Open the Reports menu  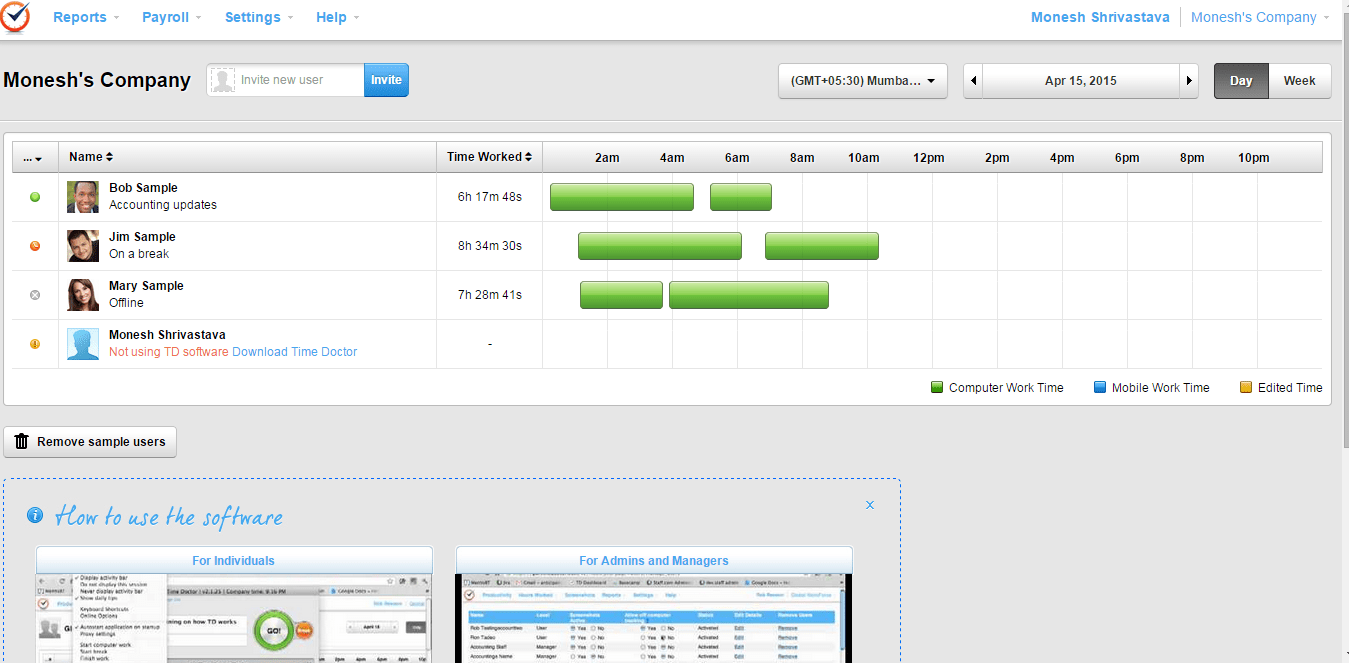tap(86, 17)
